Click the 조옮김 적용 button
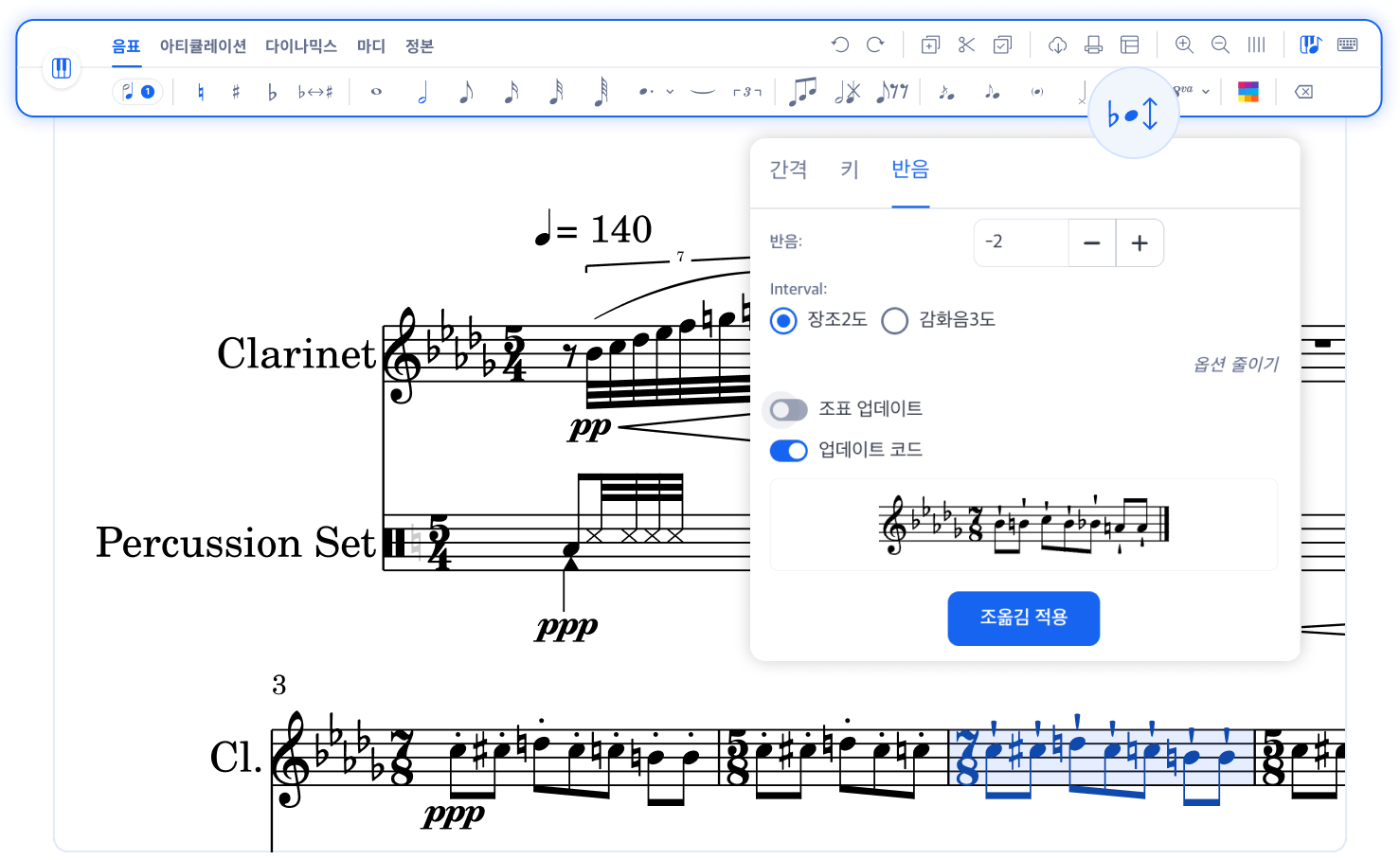1400x860 pixels. (x=1023, y=618)
